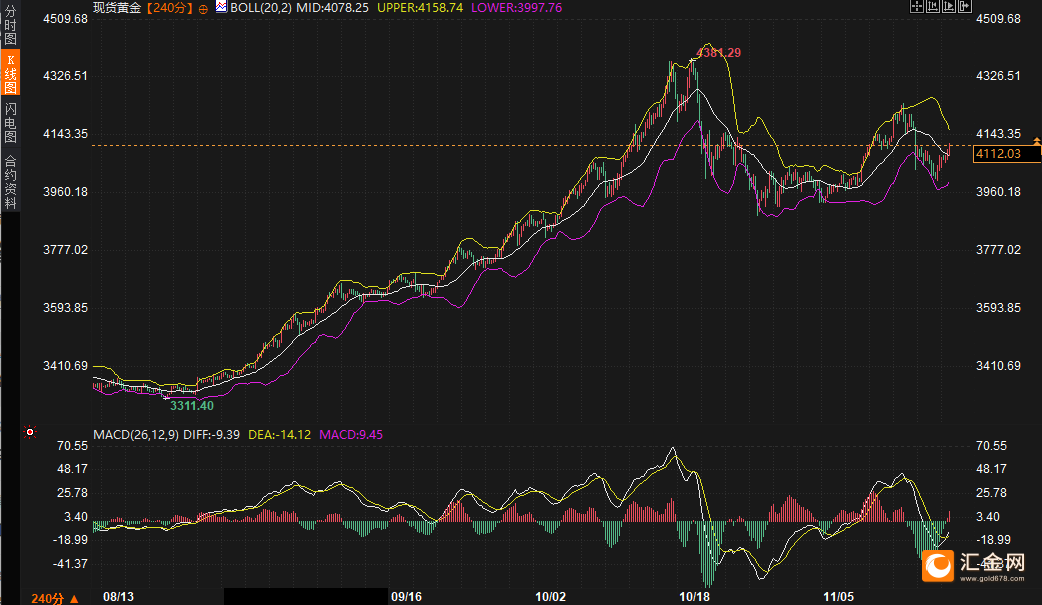The height and width of the screenshot is (605, 1042).
Task: Click the MACD(26,12,9) indicator label
Action: click(x=136, y=435)
